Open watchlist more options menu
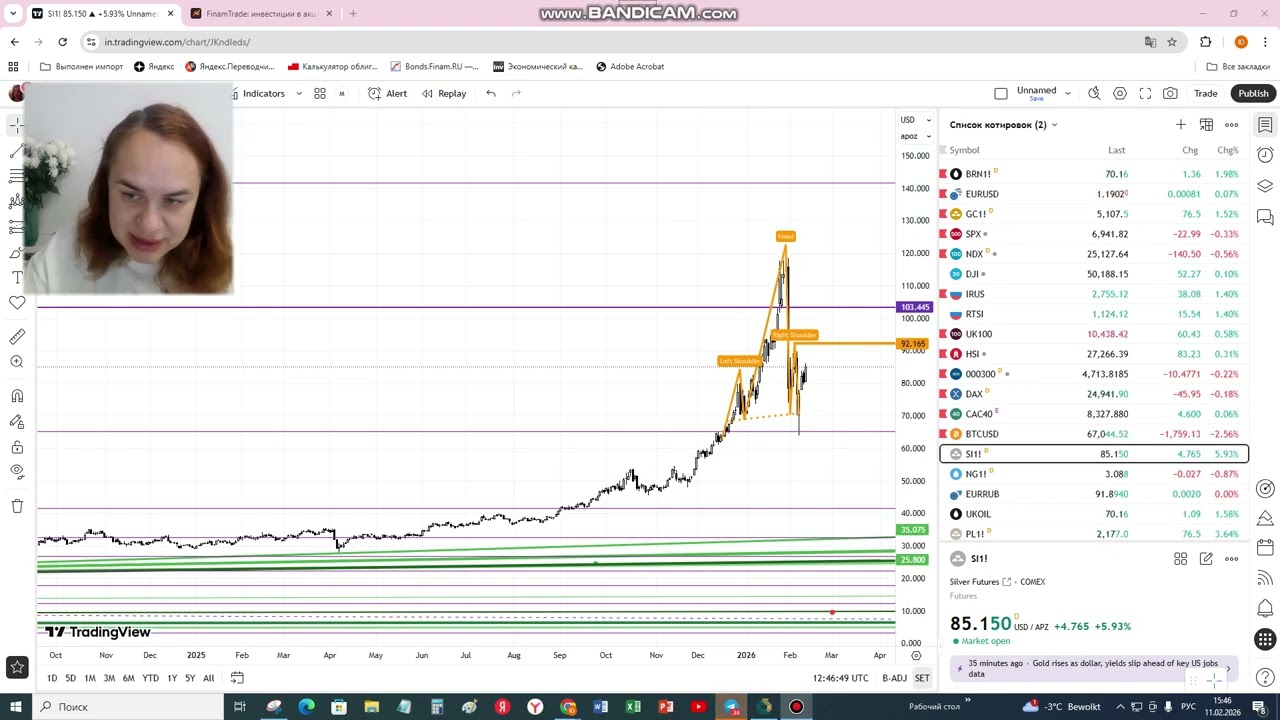Viewport: 1280px width, 720px height. 1231,124
